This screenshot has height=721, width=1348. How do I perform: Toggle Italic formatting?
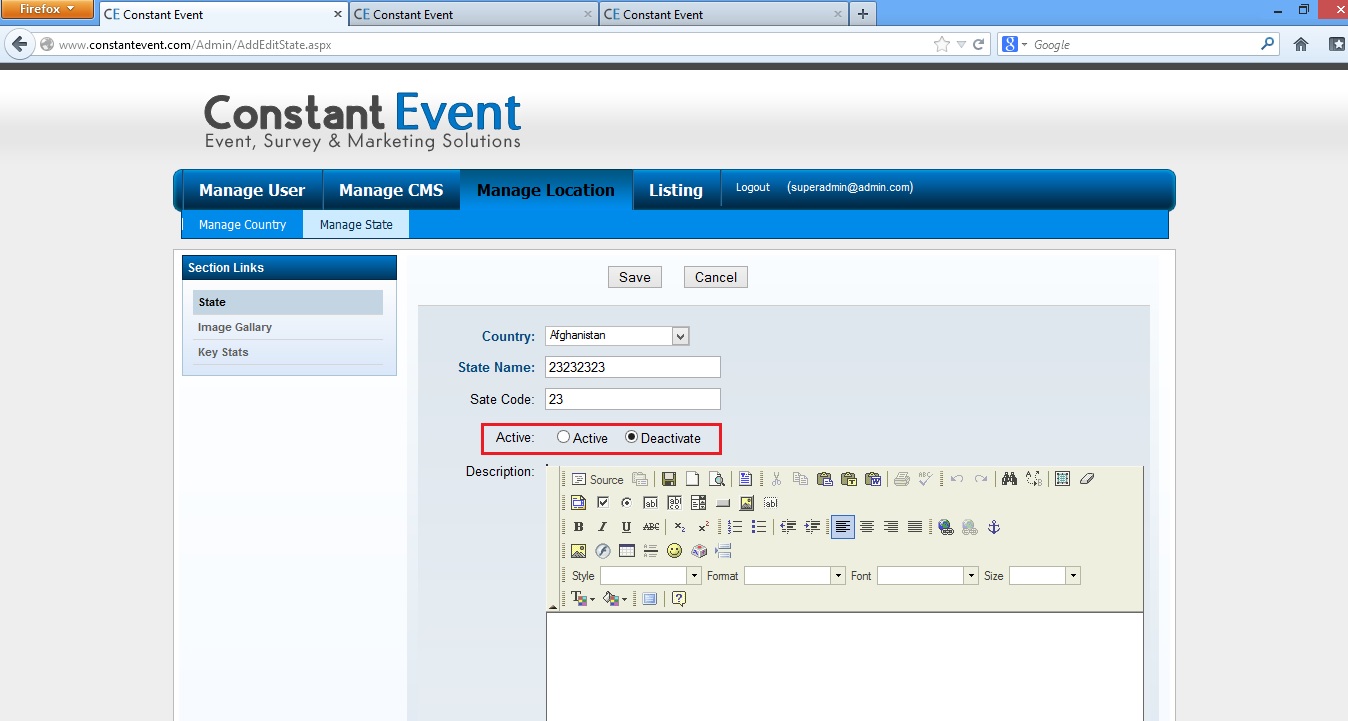coord(602,527)
